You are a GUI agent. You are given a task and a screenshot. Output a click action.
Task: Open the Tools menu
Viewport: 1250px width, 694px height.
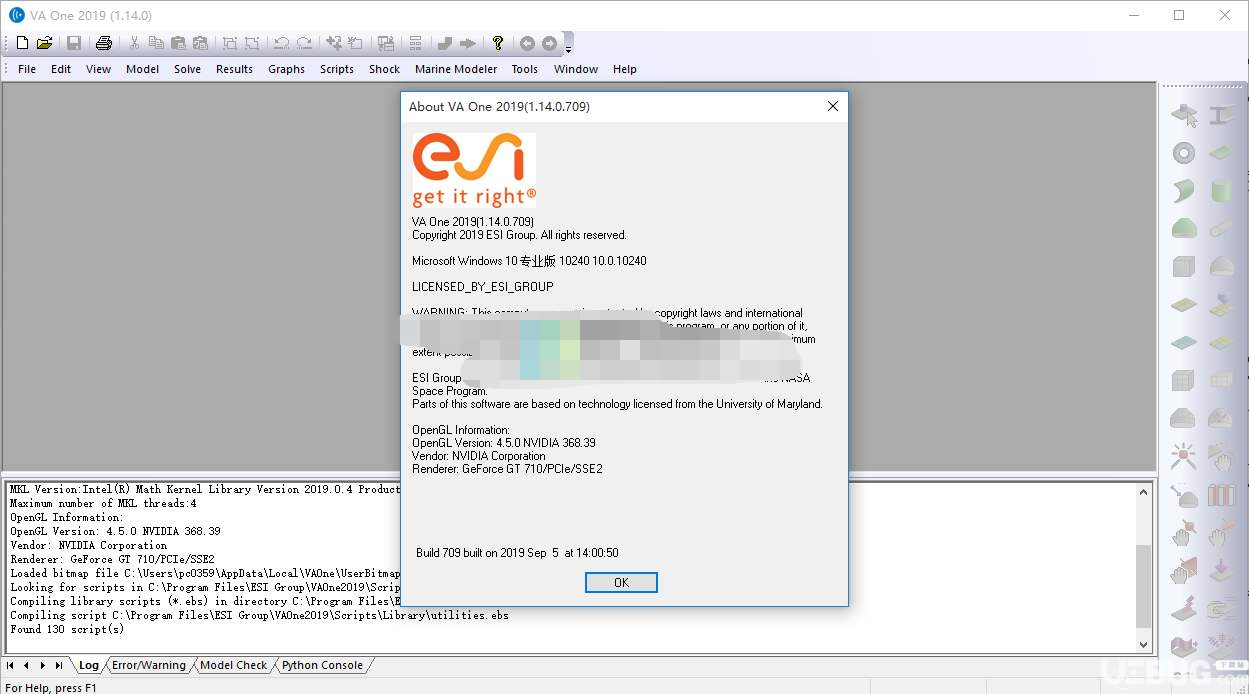525,69
